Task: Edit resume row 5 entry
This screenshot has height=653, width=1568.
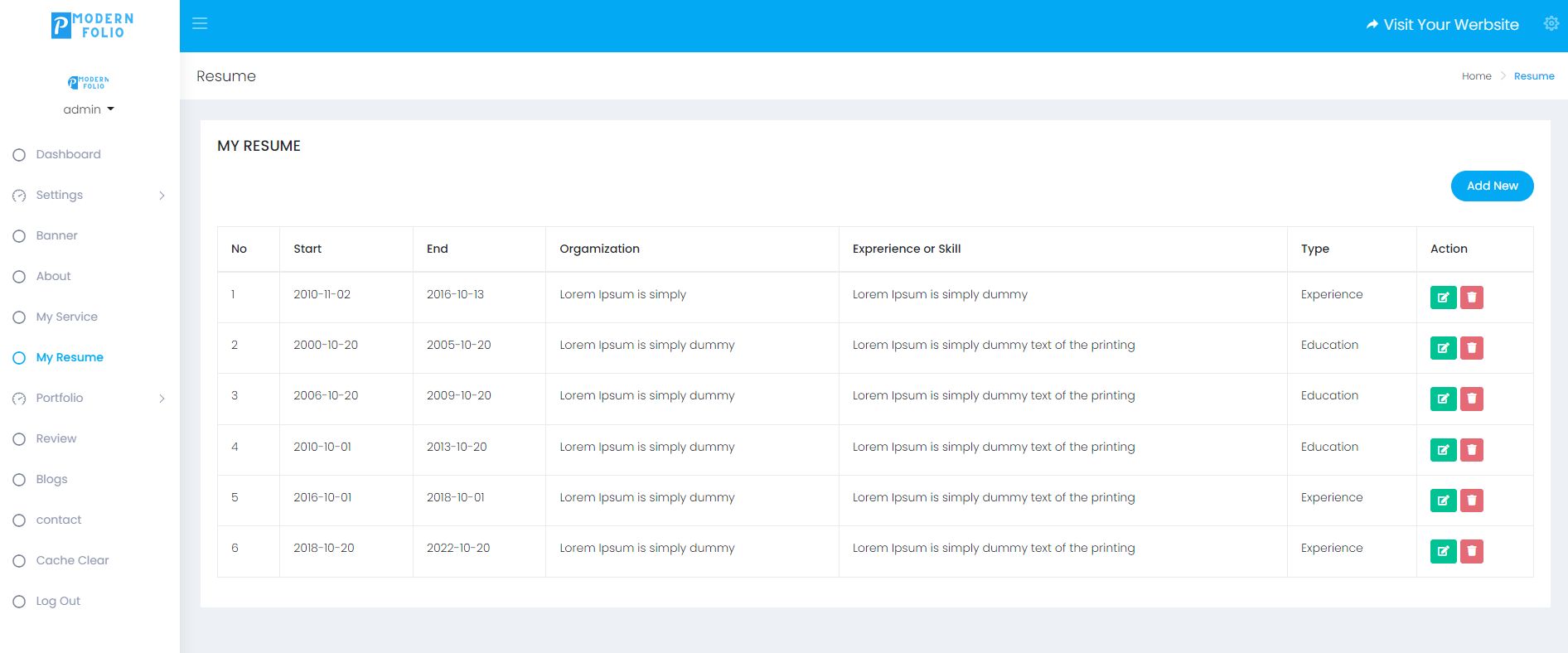Action: [x=1443, y=501]
